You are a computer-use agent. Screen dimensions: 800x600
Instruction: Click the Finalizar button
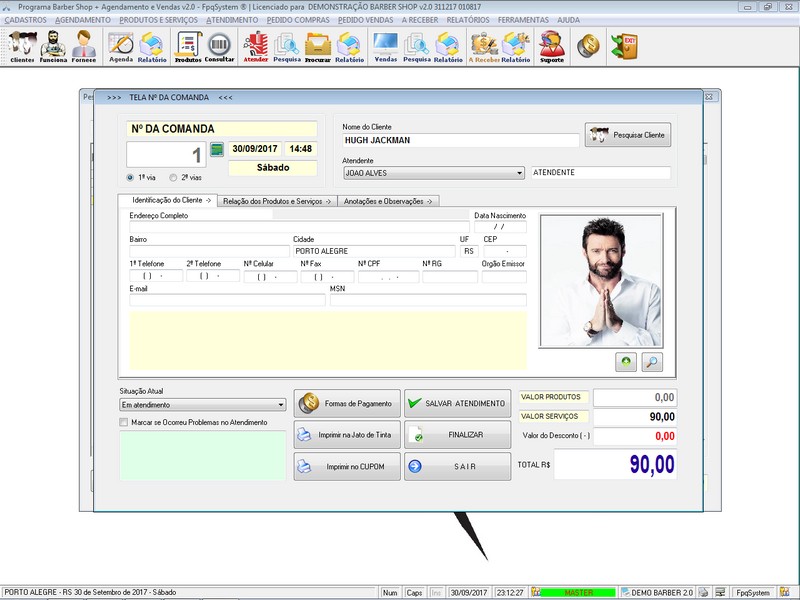click(x=457, y=435)
